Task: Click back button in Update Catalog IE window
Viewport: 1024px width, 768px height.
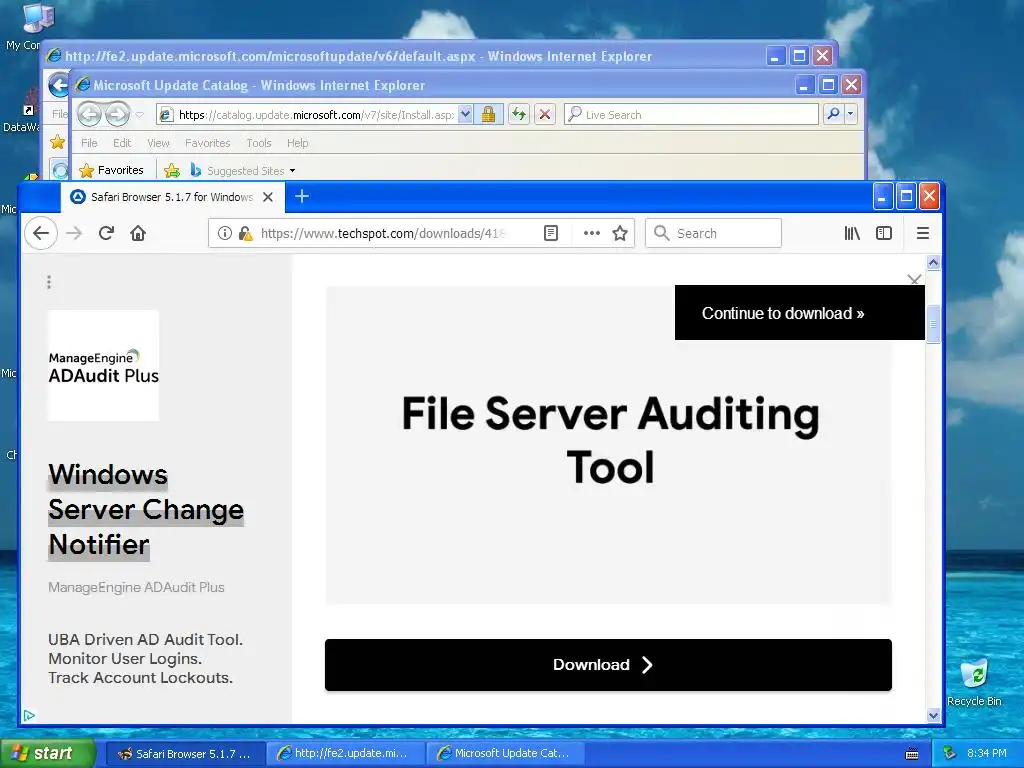Action: (89, 114)
